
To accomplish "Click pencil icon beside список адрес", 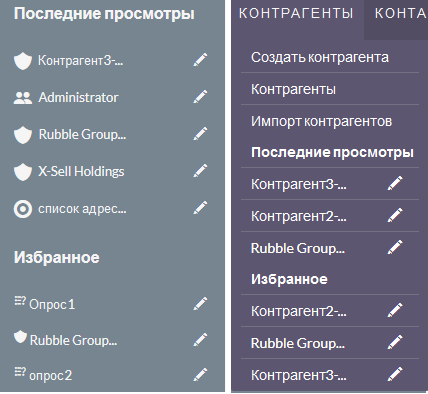I will click(200, 208).
